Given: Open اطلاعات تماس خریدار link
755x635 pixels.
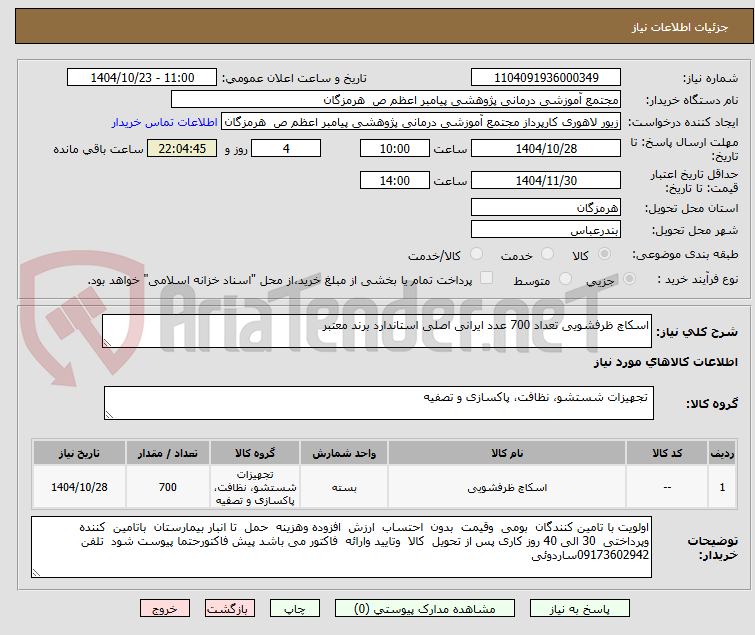Looking at the screenshot, I should (165, 122).
